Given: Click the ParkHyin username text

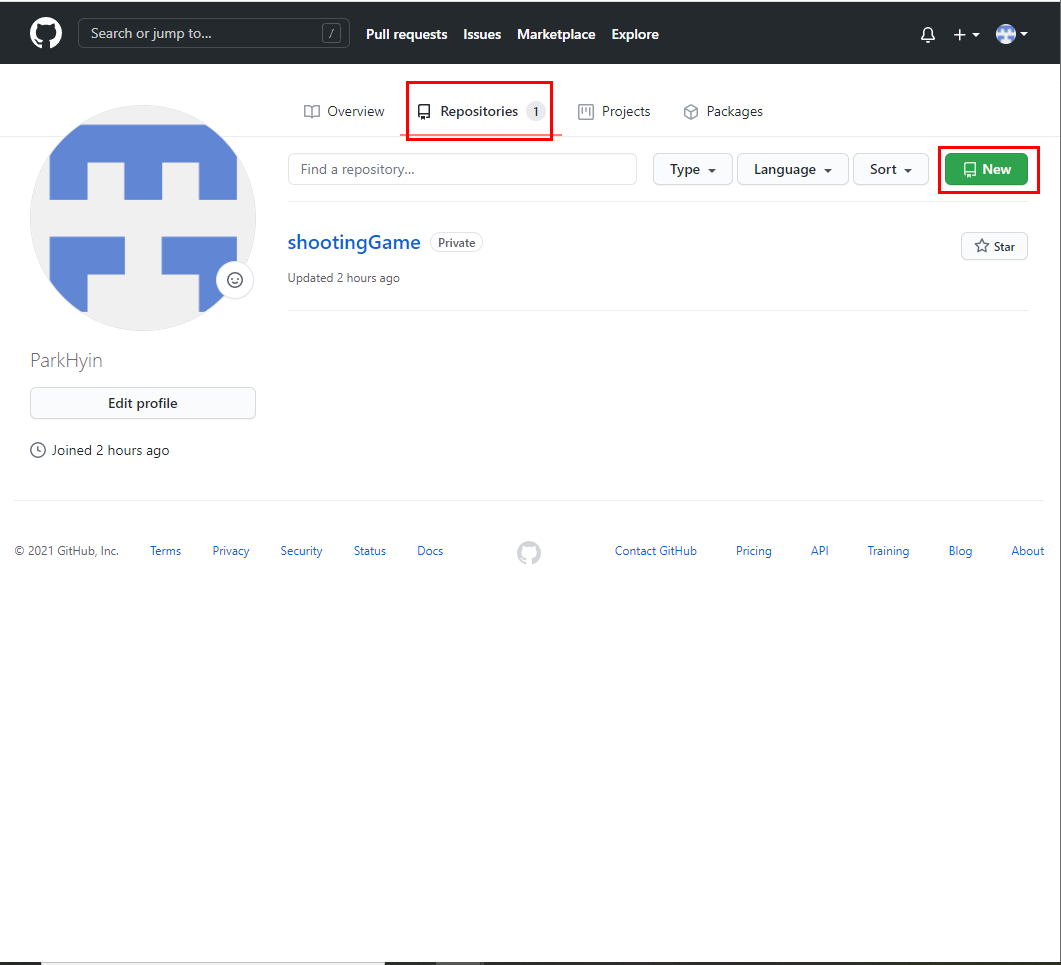Looking at the screenshot, I should (66, 361).
